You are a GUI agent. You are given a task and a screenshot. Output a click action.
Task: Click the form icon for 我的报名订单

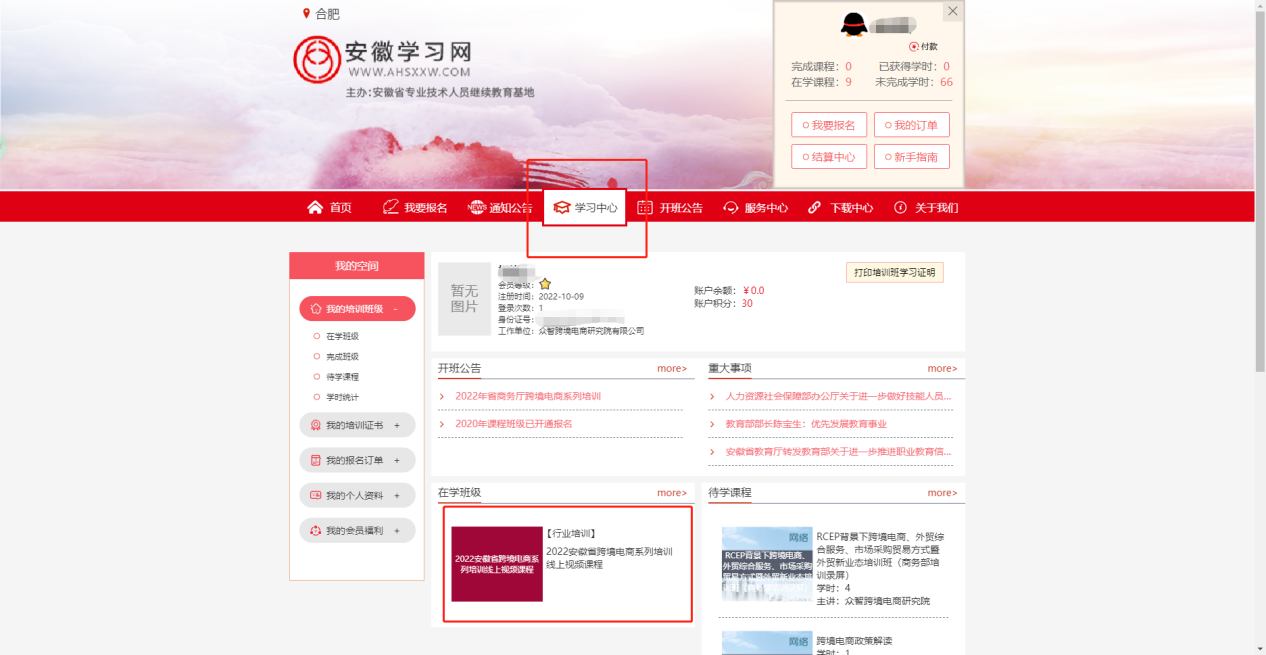click(x=316, y=460)
